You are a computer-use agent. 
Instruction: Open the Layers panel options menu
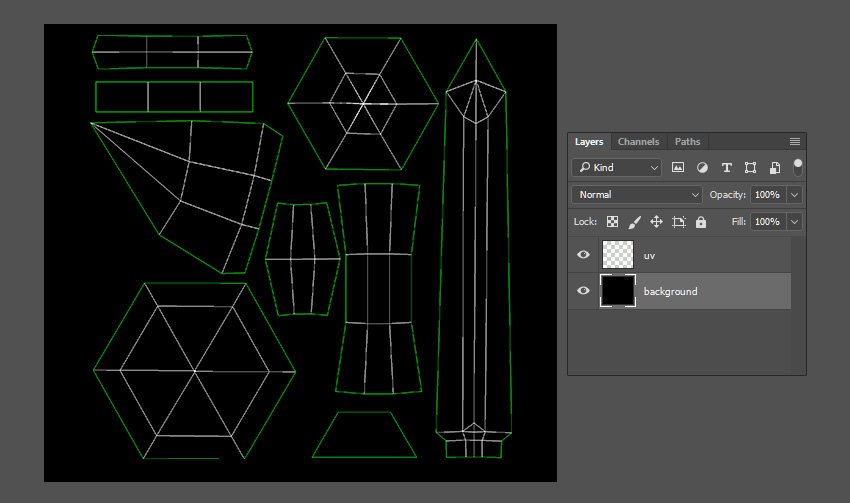pos(795,142)
